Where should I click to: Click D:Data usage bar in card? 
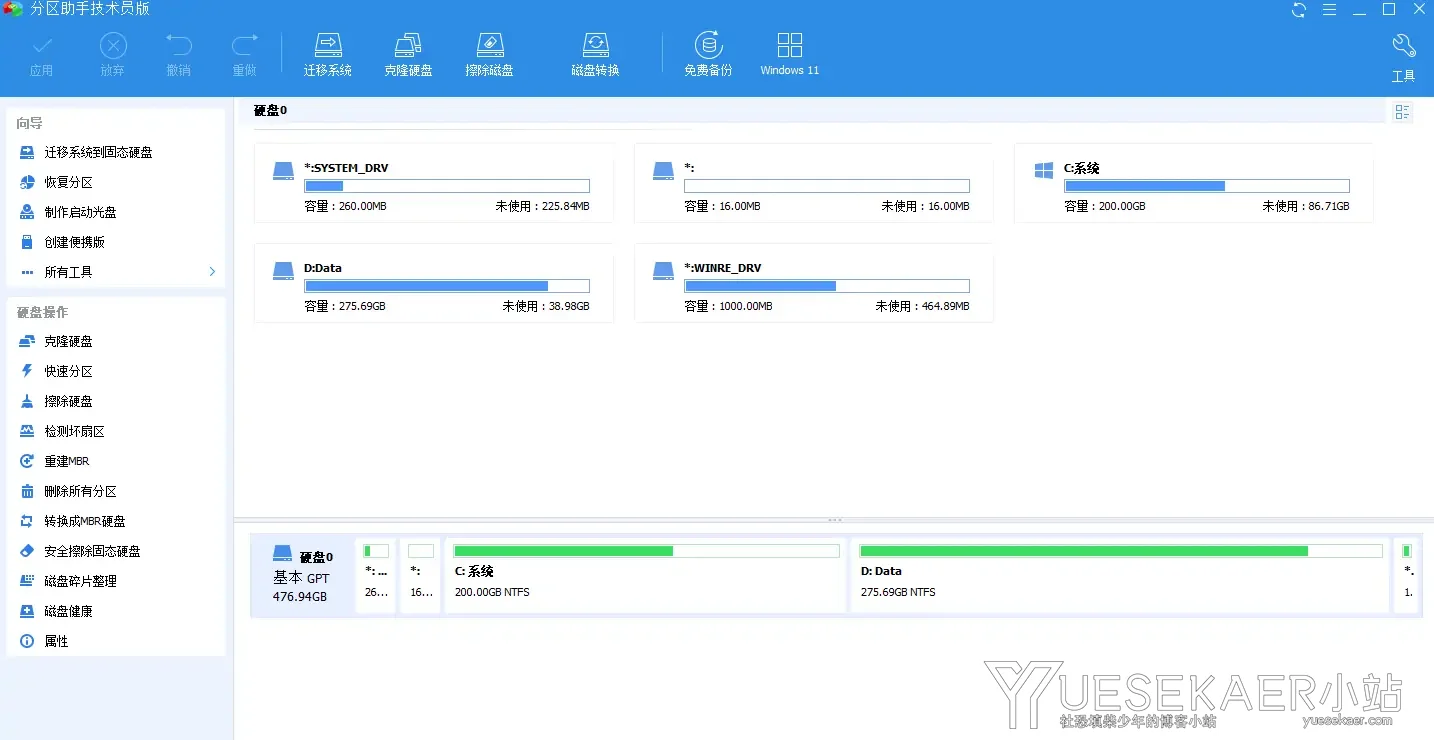(447, 286)
